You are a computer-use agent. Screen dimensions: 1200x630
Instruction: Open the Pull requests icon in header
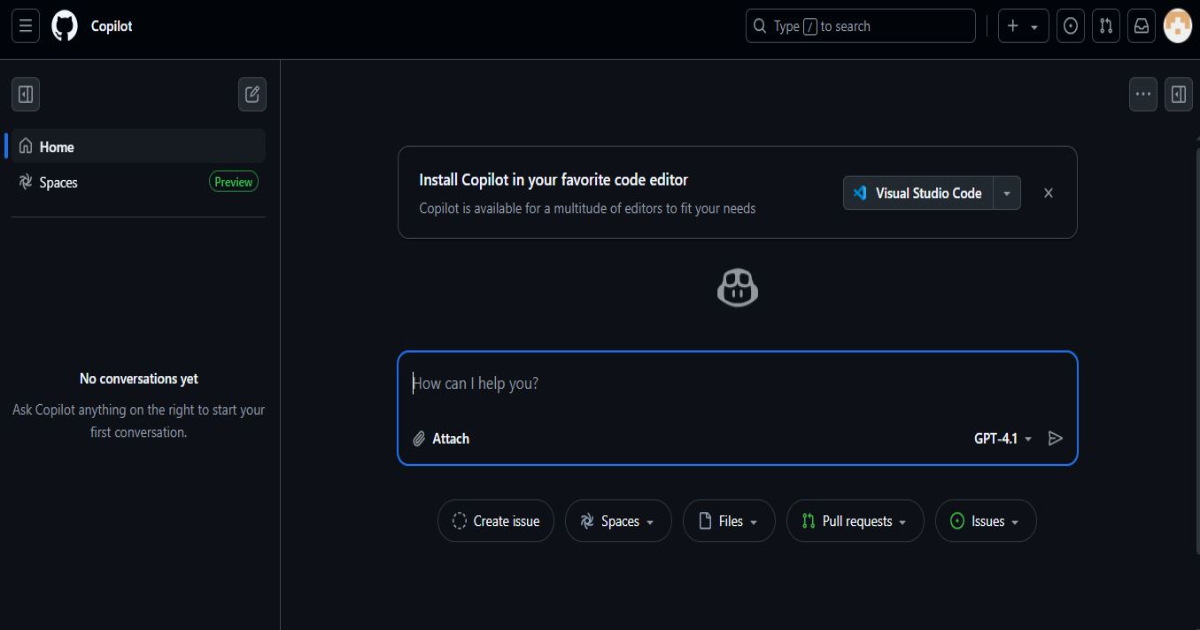(1106, 26)
